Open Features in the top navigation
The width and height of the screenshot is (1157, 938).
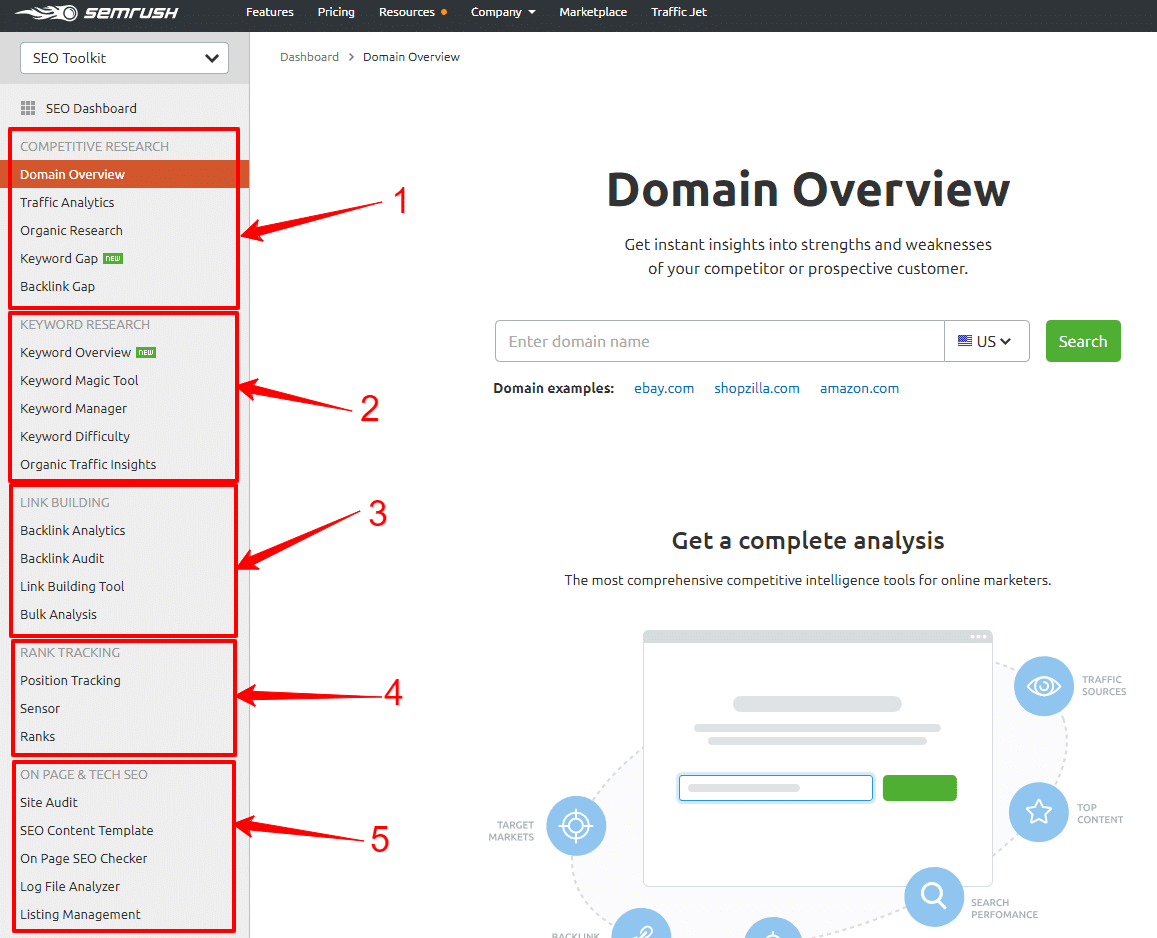click(x=269, y=13)
